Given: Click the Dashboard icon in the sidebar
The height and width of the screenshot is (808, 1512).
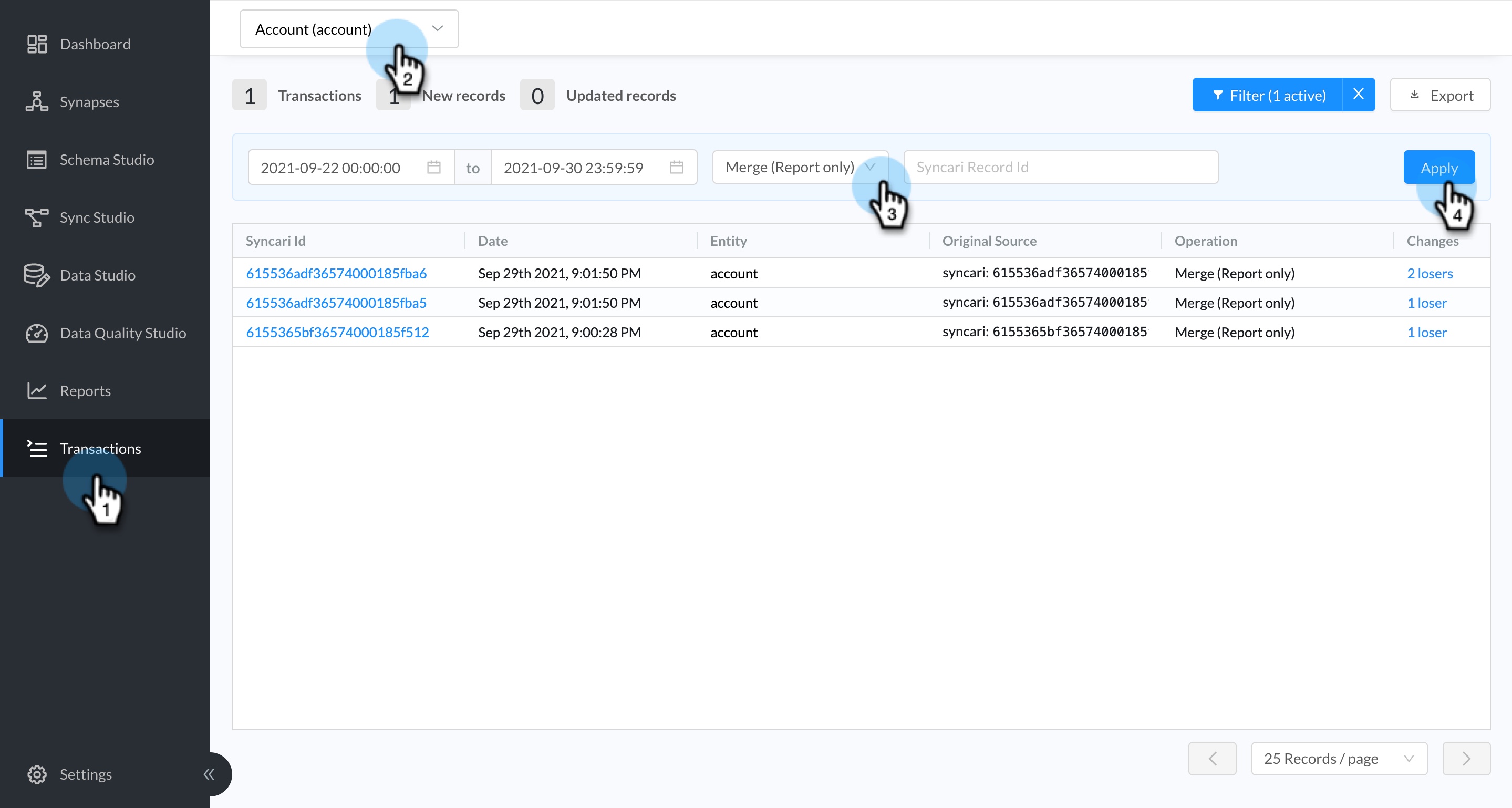Looking at the screenshot, I should tap(36, 44).
